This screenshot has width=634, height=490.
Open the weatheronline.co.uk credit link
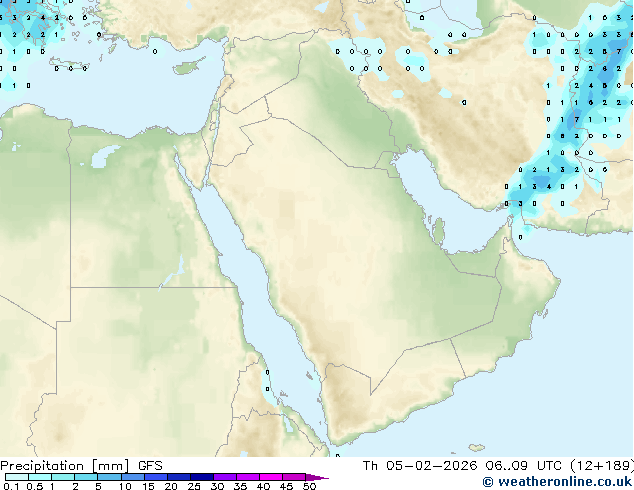(x=557, y=482)
